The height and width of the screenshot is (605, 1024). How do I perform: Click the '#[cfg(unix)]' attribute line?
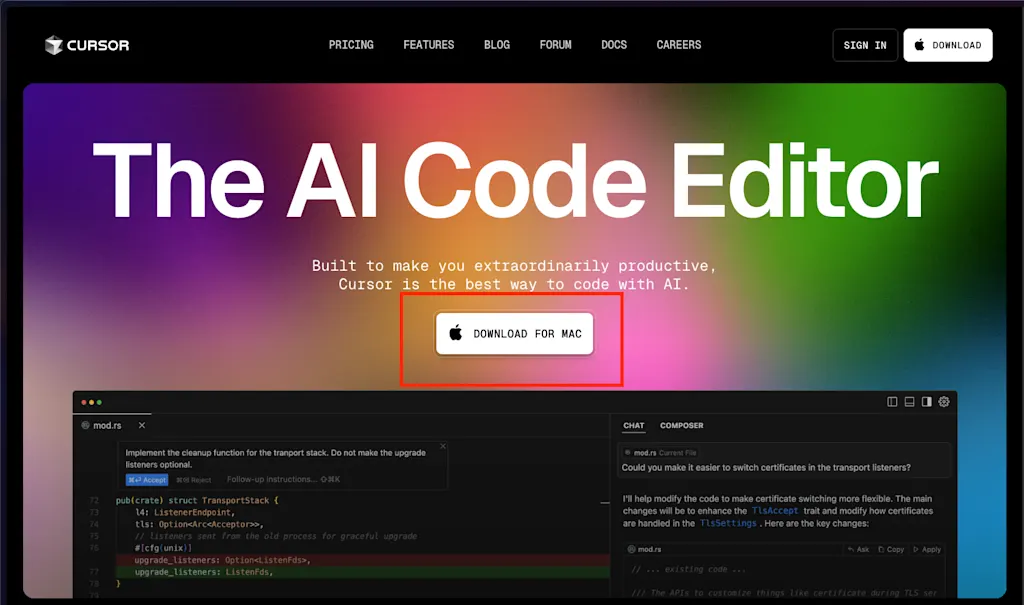(x=163, y=548)
